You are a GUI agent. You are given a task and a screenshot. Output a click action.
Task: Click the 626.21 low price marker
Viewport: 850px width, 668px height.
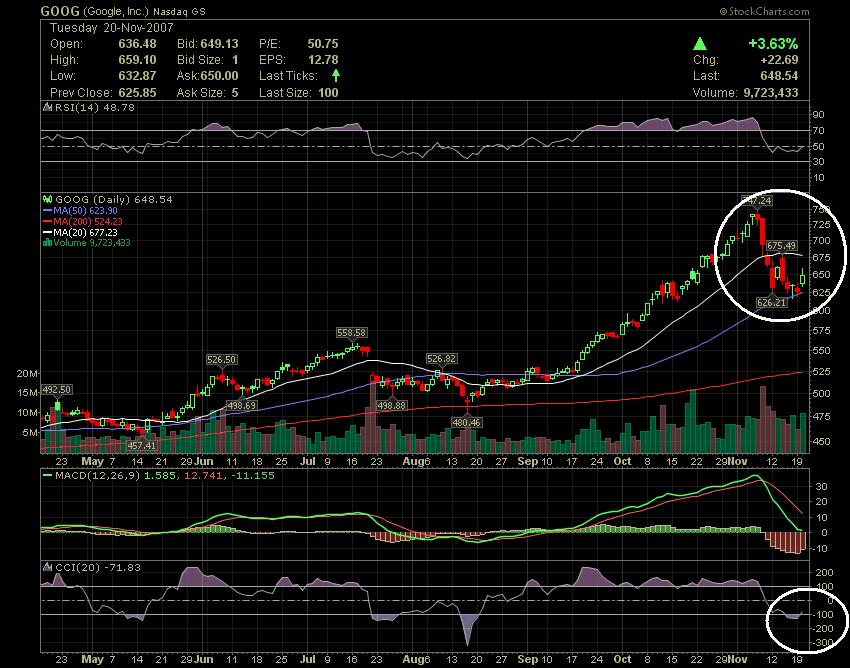[771, 302]
